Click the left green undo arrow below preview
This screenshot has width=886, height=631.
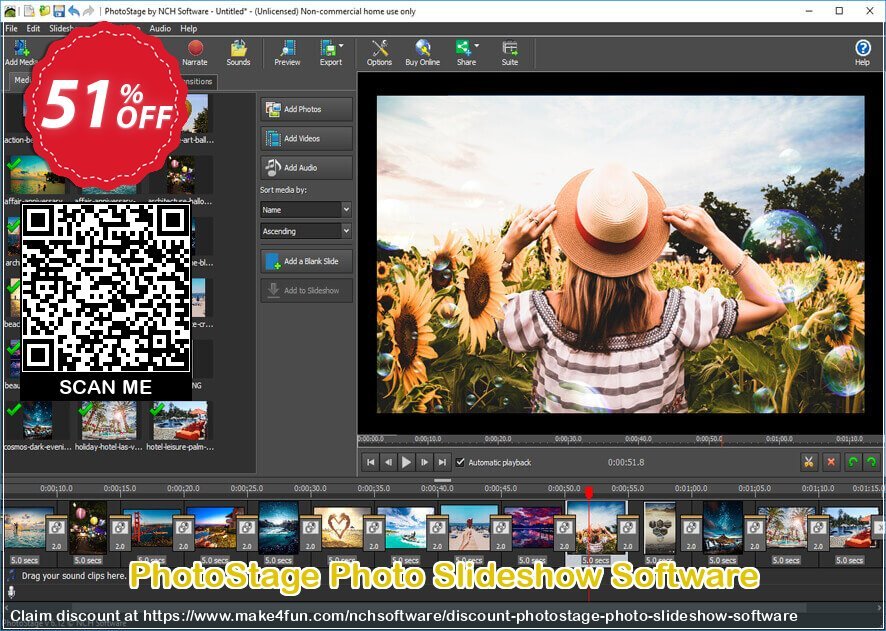pyautogui.click(x=853, y=462)
